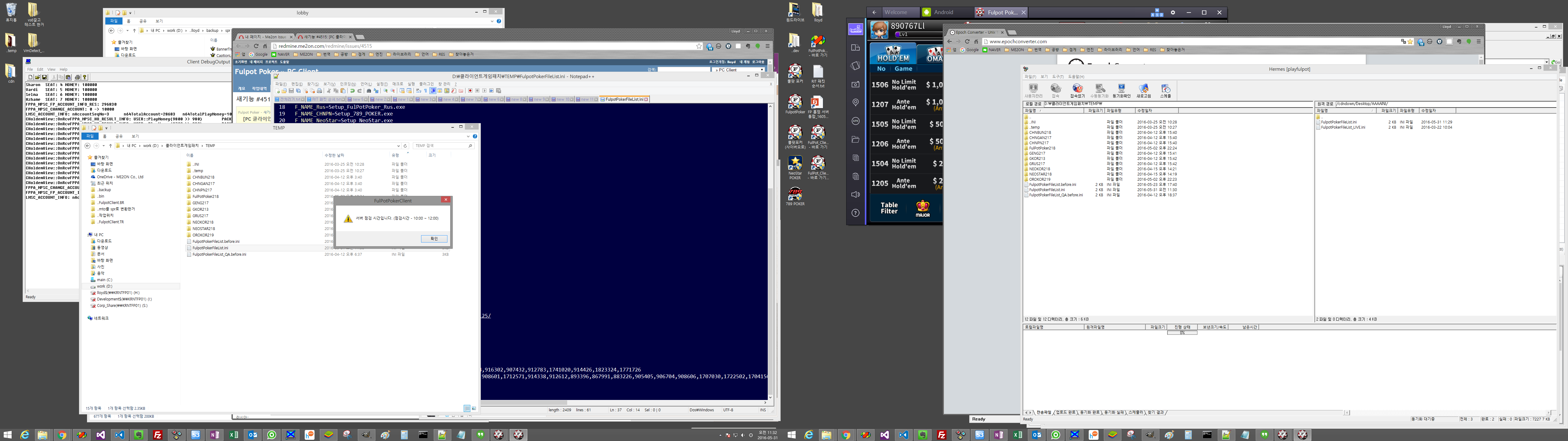Select the HOLD'EM tab in the poker lobby
Screen dimensions: 1568x441
[x=893, y=54]
